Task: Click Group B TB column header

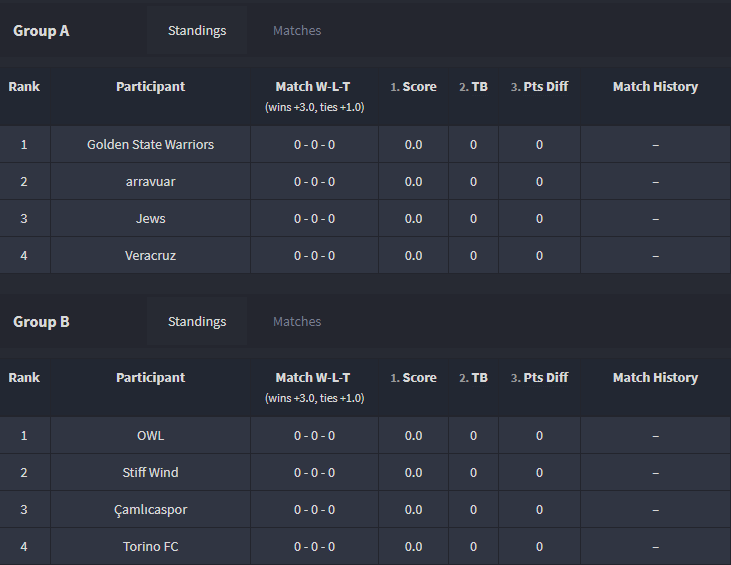Action: point(473,378)
